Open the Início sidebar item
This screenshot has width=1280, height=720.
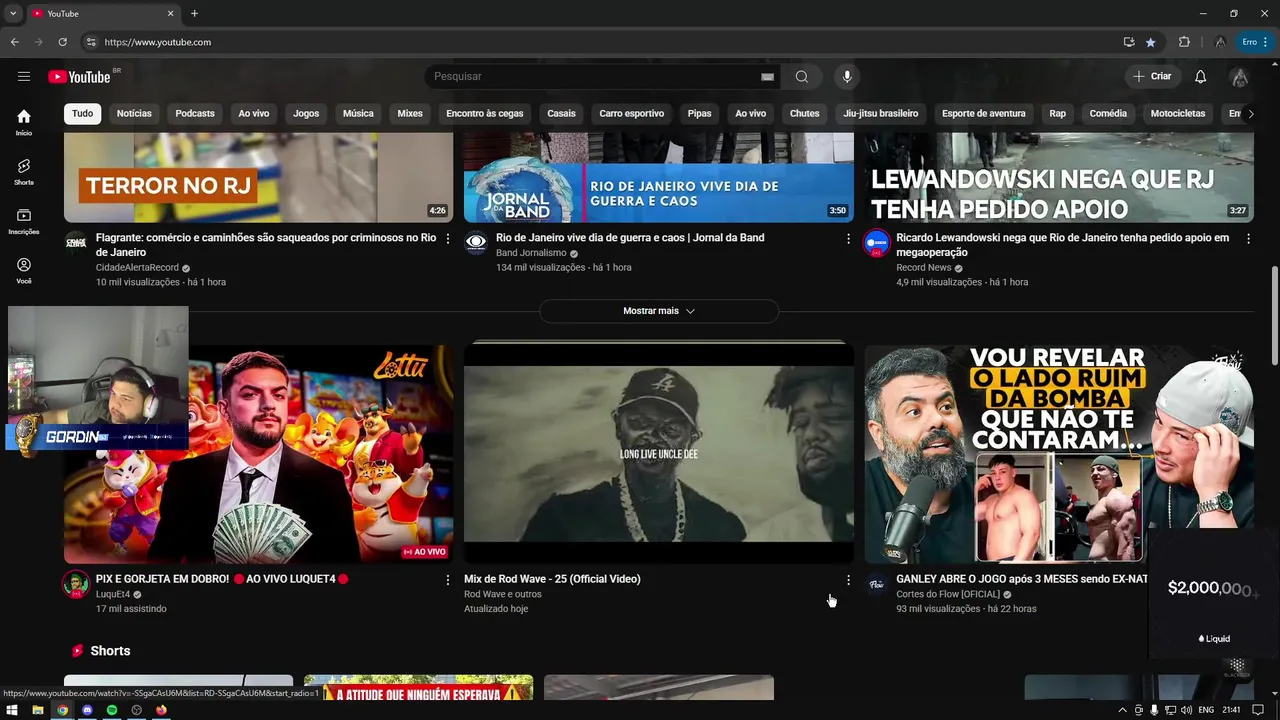(x=24, y=122)
